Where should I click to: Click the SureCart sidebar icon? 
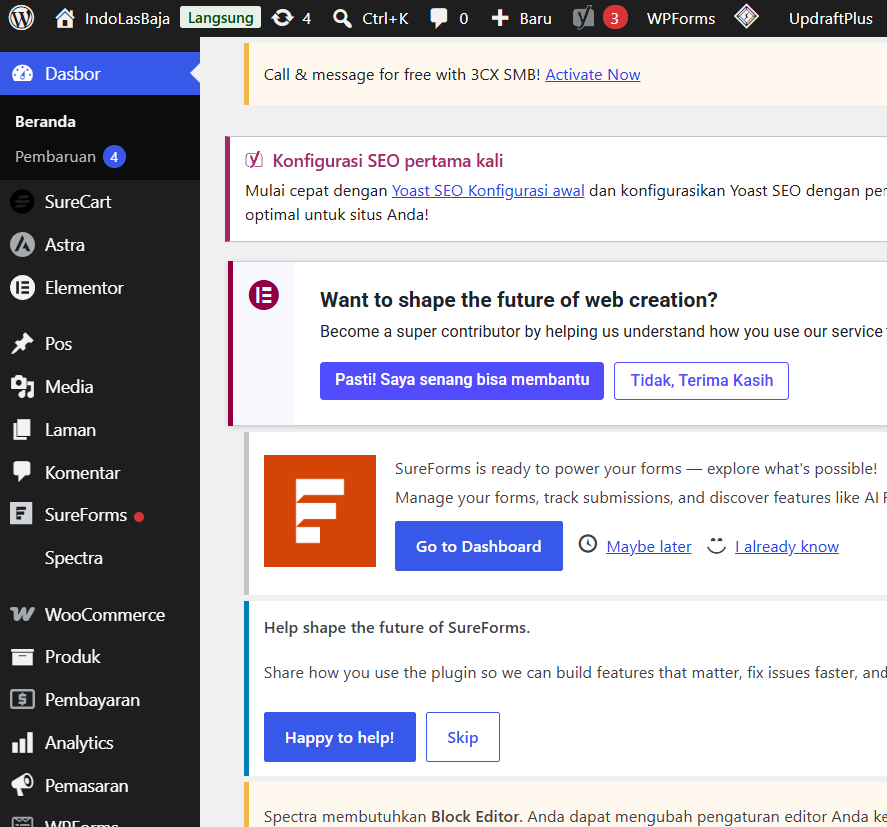(x=23, y=202)
